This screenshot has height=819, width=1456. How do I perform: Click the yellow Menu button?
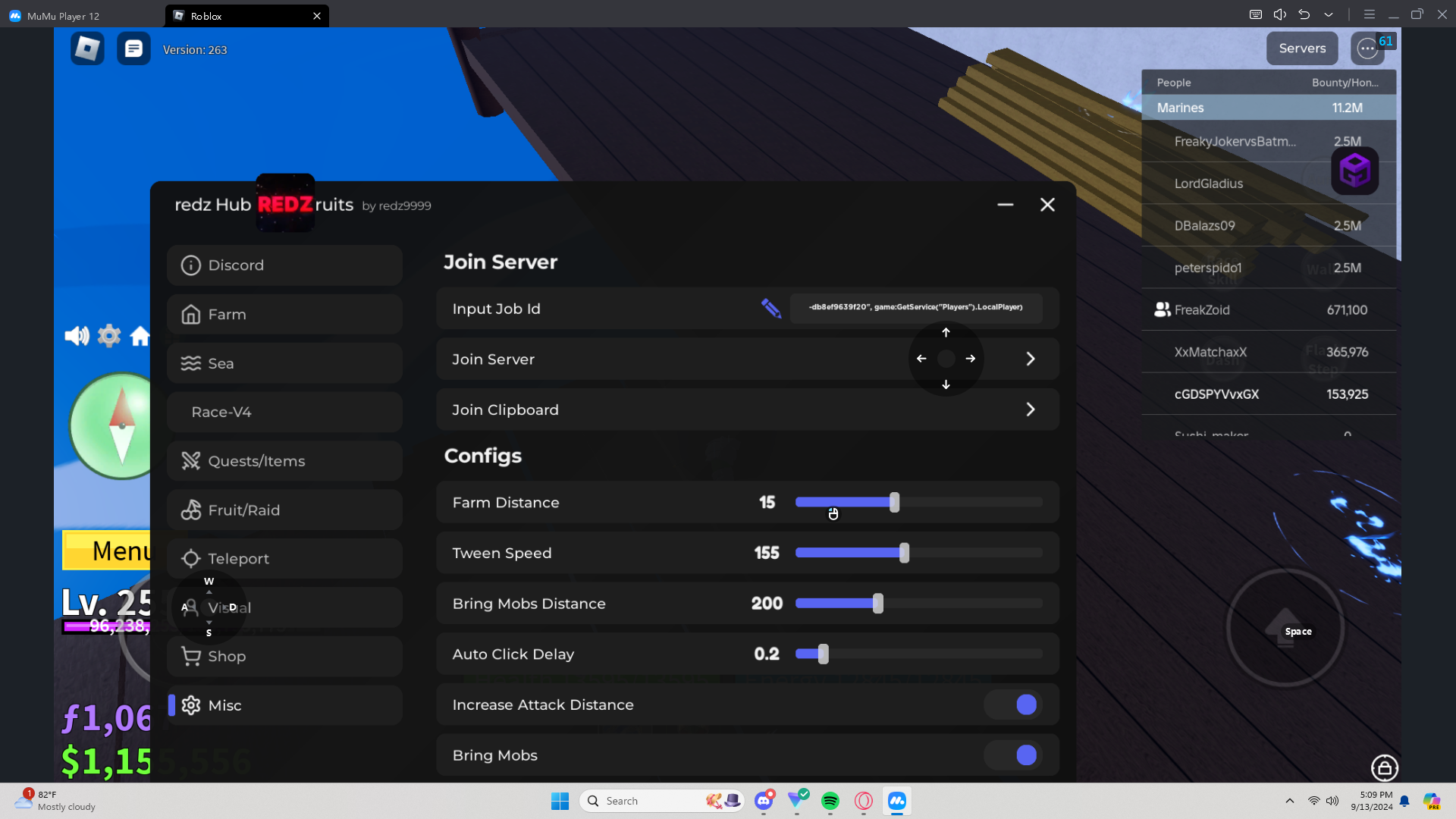107,551
